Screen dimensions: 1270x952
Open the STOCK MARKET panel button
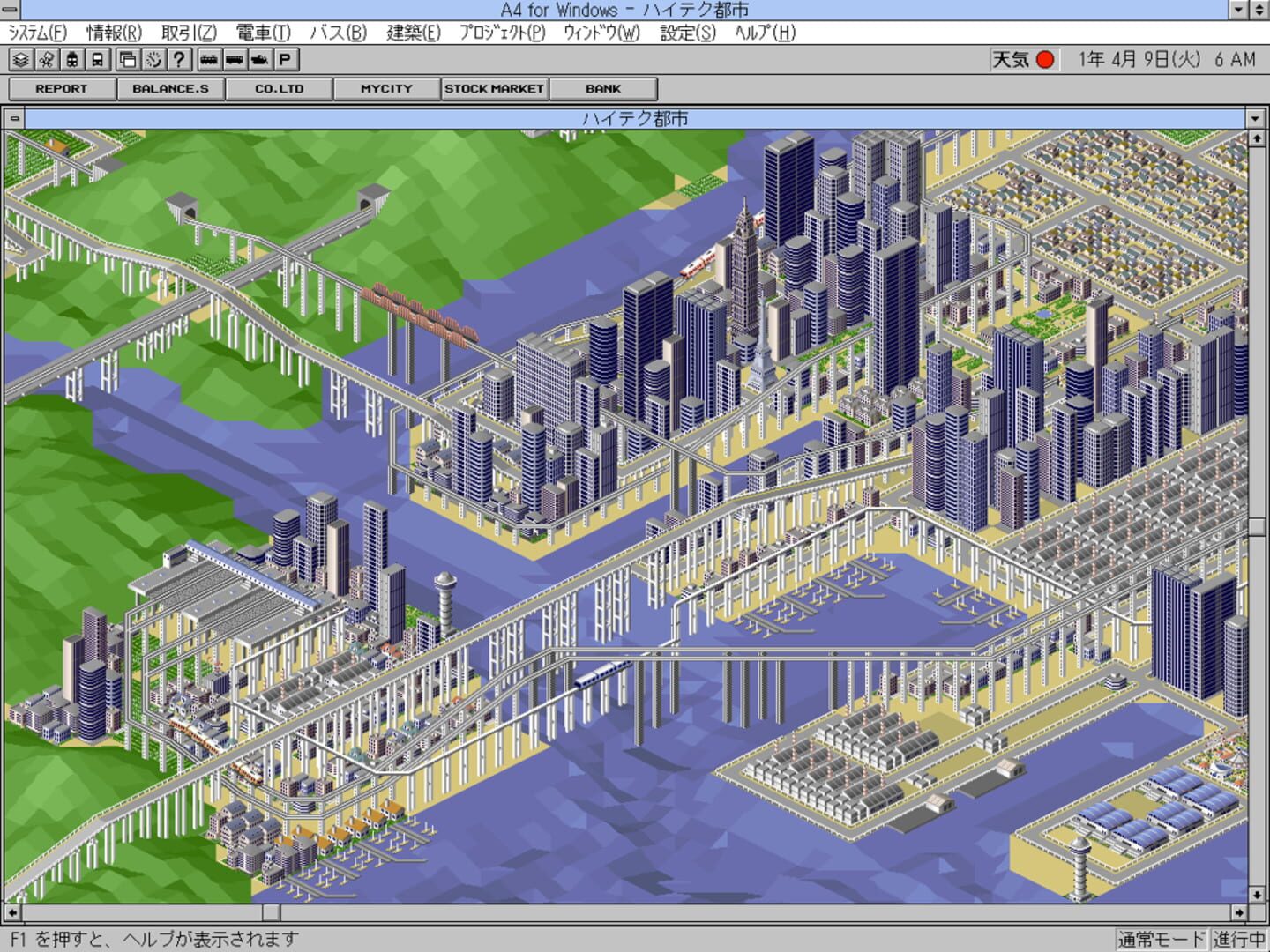click(494, 88)
